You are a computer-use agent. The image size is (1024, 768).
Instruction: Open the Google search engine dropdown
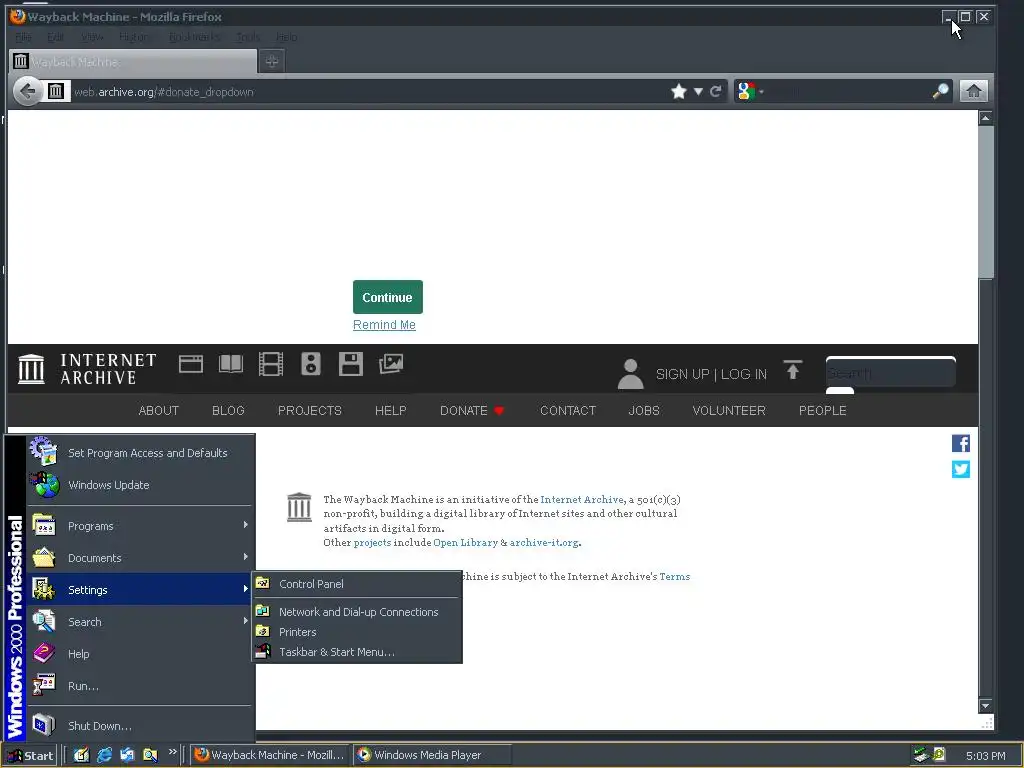(x=750, y=91)
